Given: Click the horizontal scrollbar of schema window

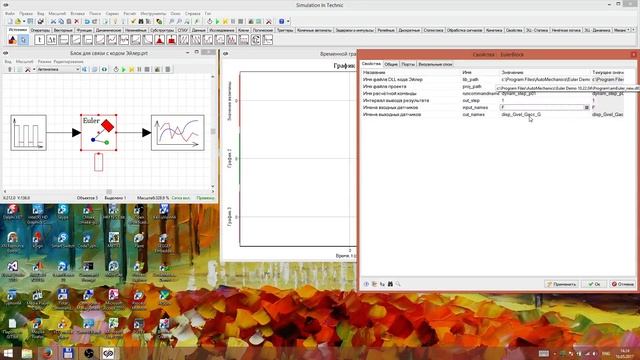Looking at the screenshot, I should tap(109, 191).
